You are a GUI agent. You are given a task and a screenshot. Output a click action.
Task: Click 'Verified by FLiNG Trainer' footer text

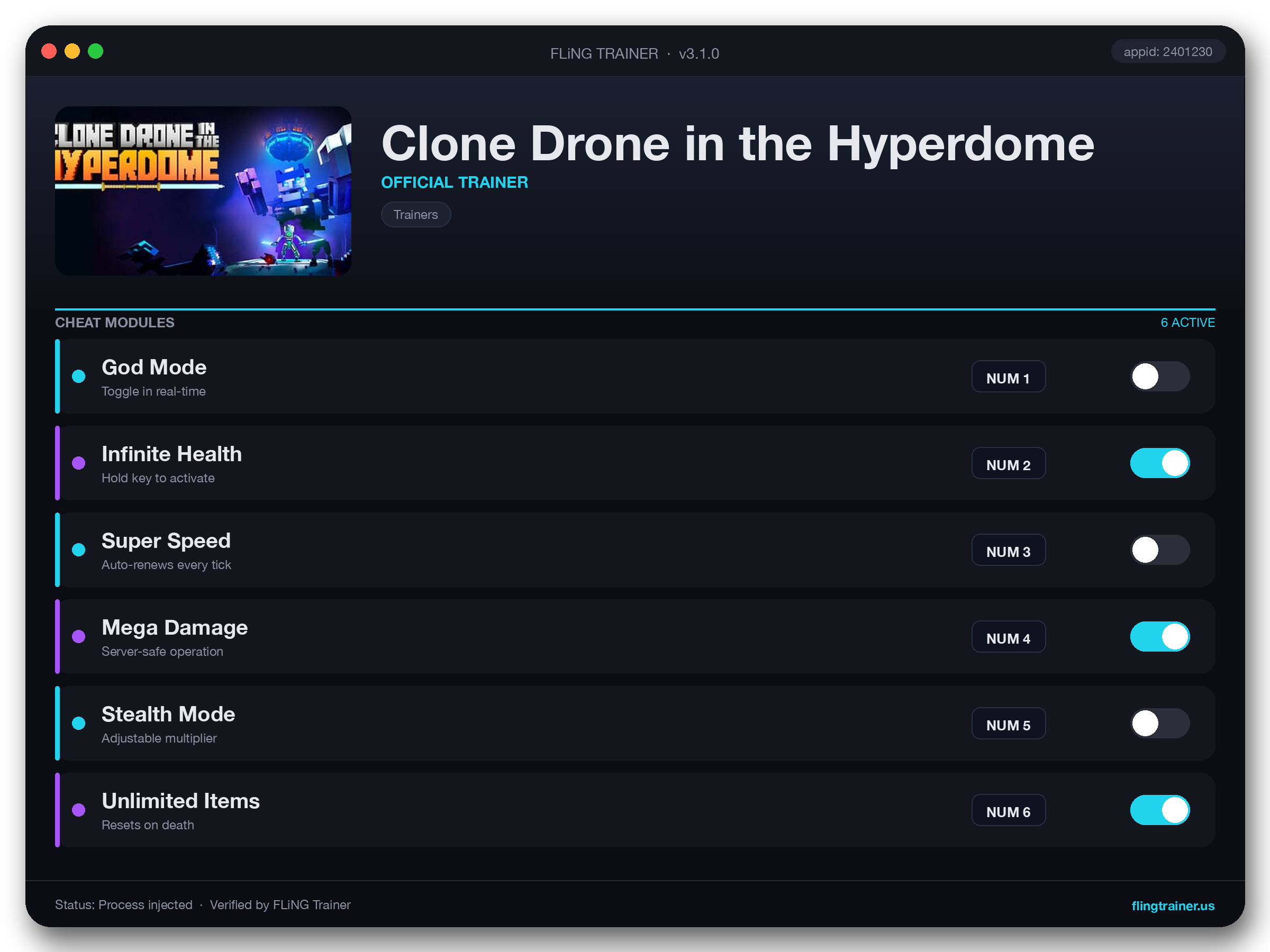click(x=280, y=905)
